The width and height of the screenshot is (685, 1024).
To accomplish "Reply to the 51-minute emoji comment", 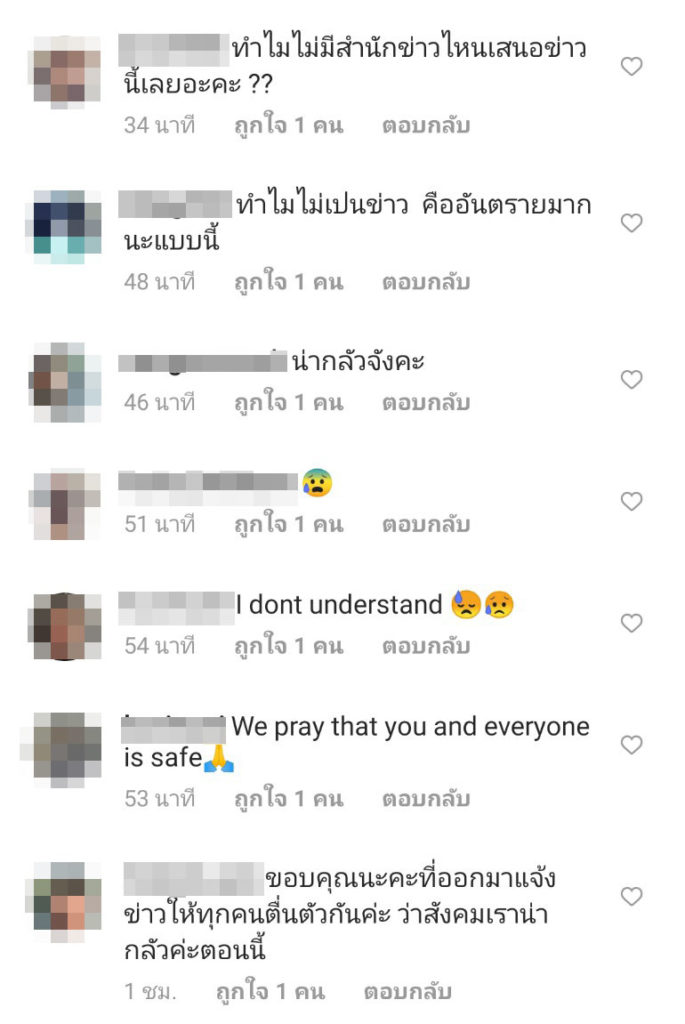I will pyautogui.click(x=426, y=524).
